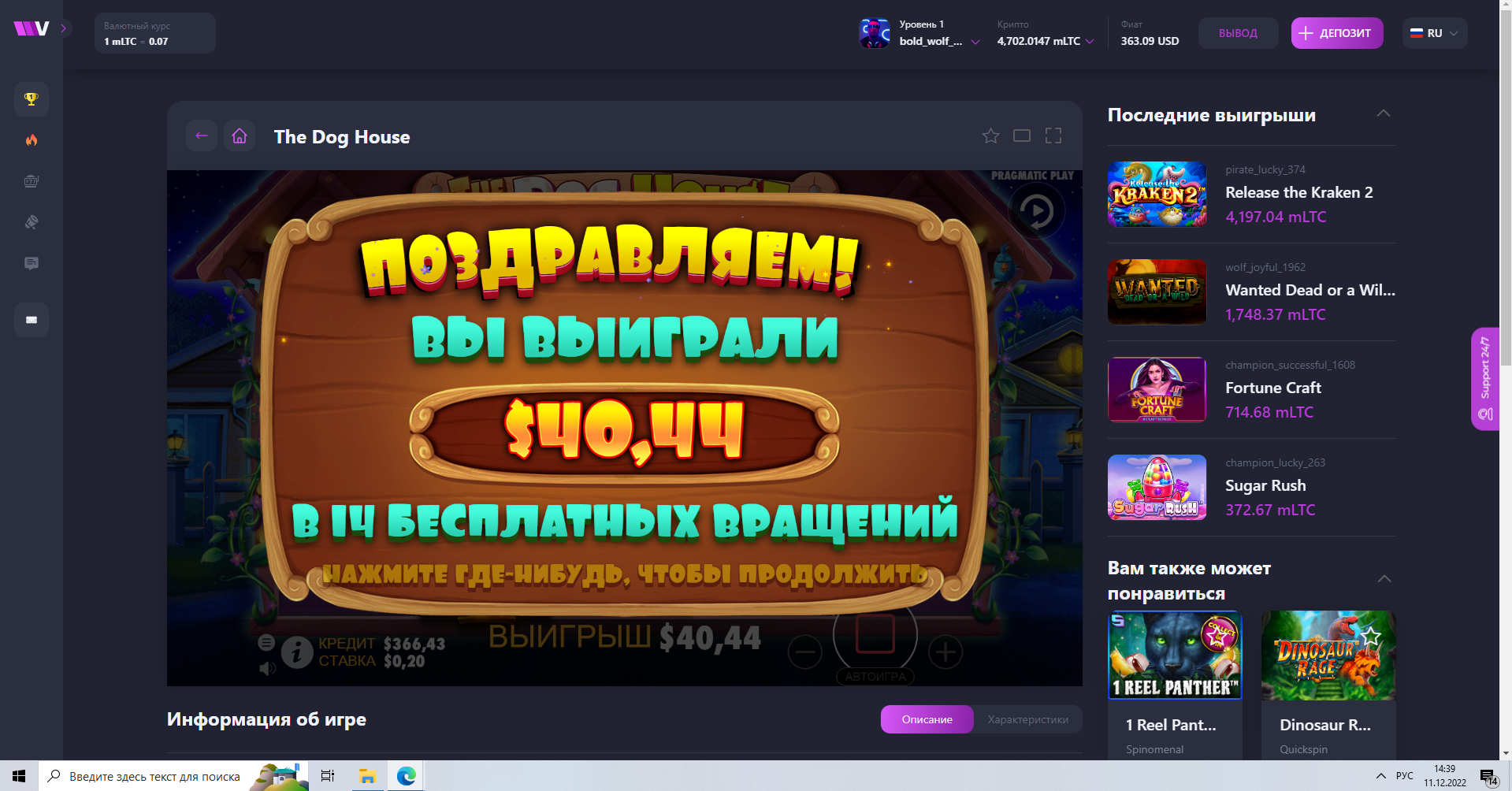1512x791 pixels.
Task: Add The Dog House to favorites
Action: (x=990, y=136)
